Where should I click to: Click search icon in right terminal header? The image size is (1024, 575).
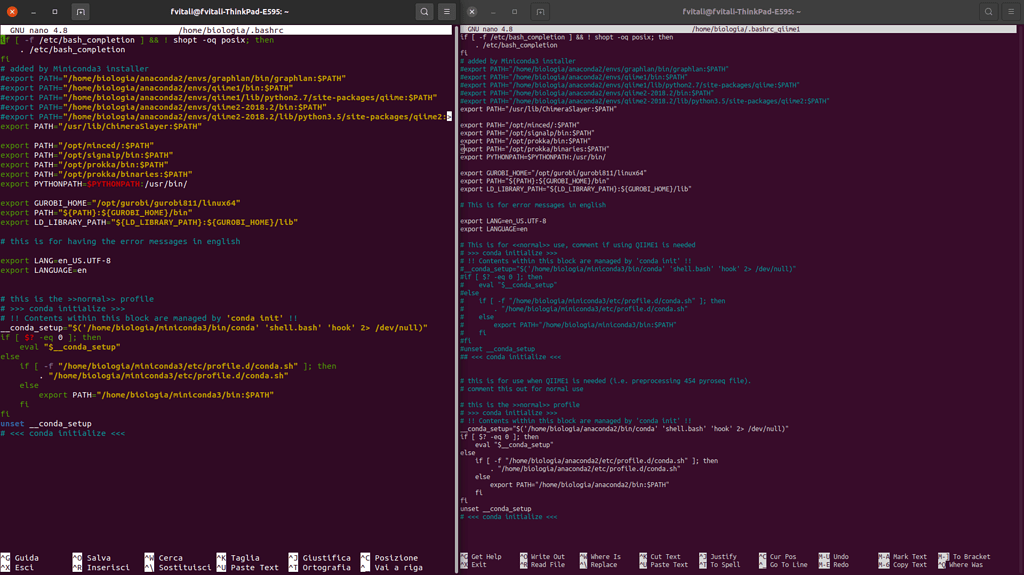pos(988,12)
